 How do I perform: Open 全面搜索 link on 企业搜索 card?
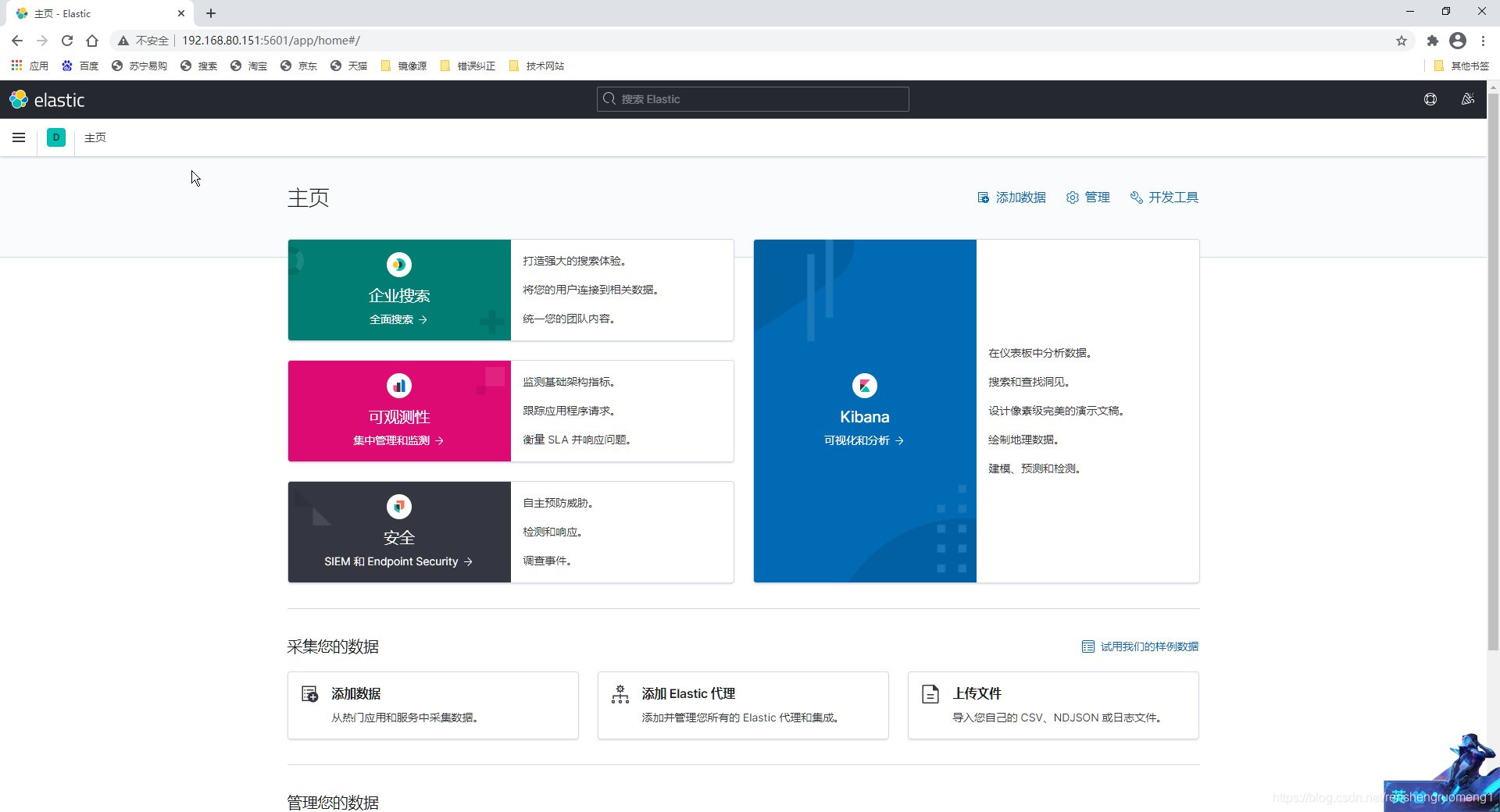tap(398, 319)
